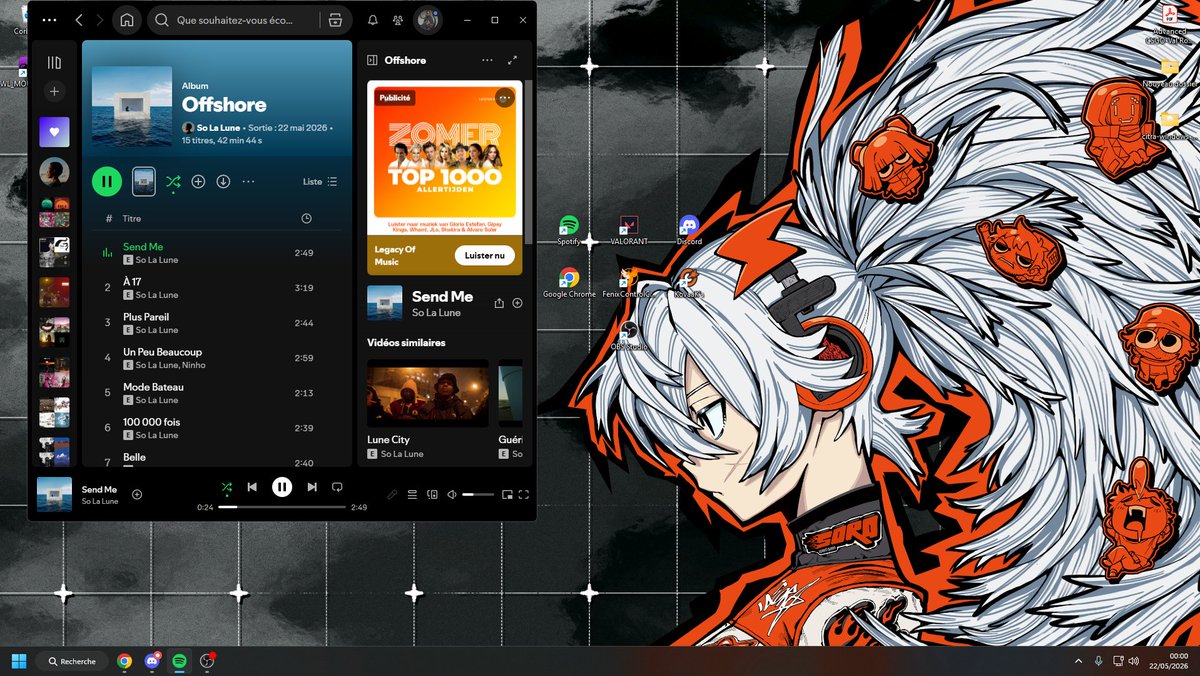Open the ad options three-dots menu
1200x676 pixels.
coord(504,97)
